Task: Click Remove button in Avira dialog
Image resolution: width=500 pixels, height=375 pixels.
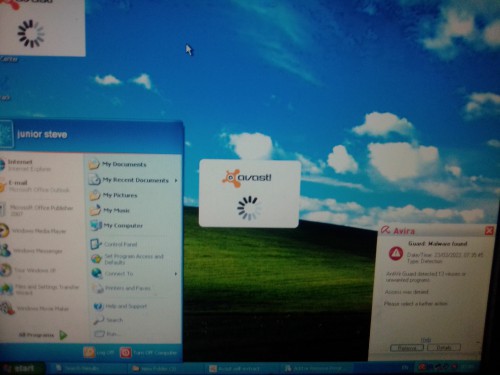Action: click(407, 348)
